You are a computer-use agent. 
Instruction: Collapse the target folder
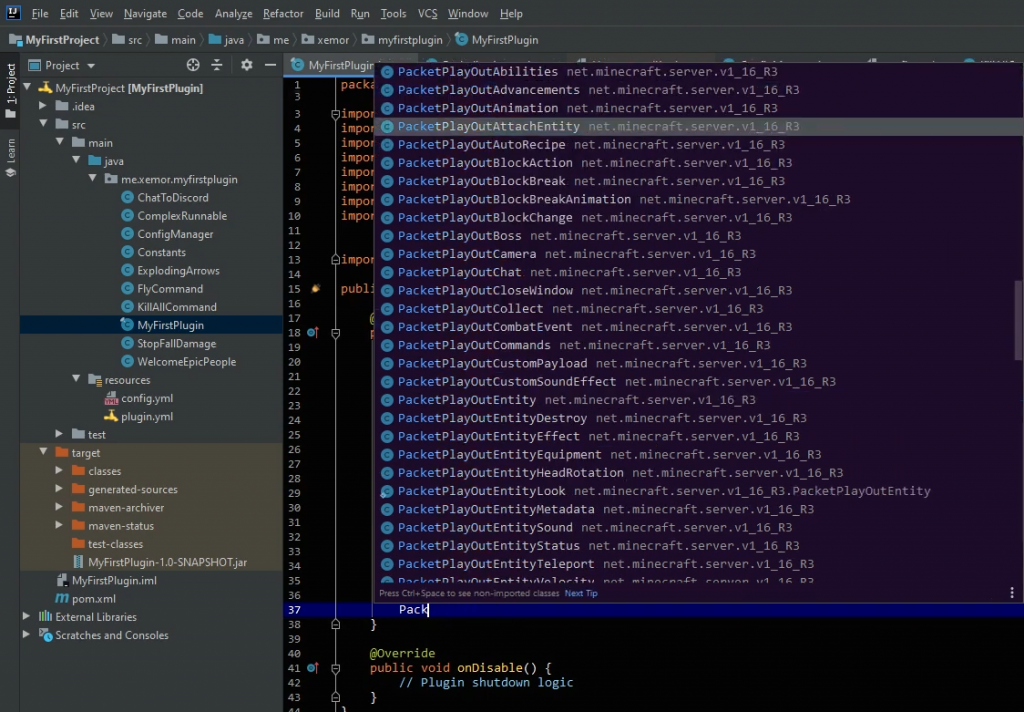(44, 453)
